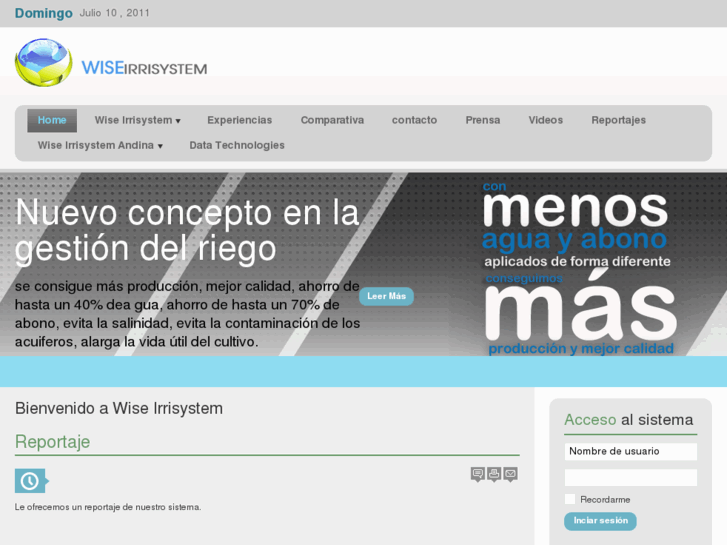Open the Reportaje article heading link
The width and height of the screenshot is (727, 545).
[52, 442]
